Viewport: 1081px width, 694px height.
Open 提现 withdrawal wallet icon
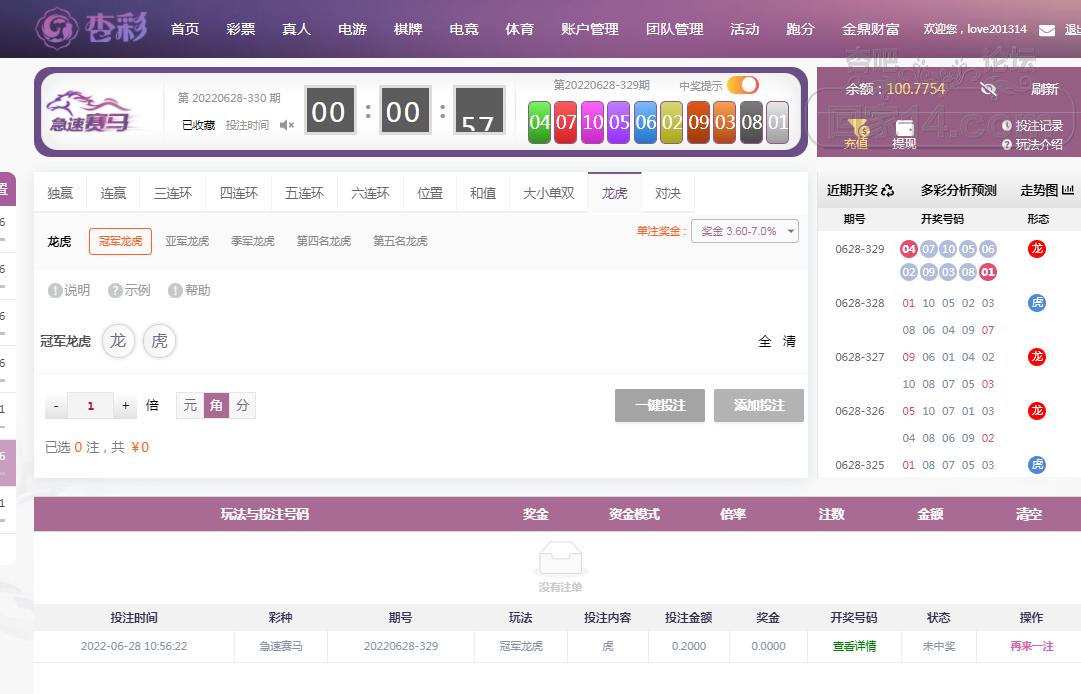click(x=904, y=129)
